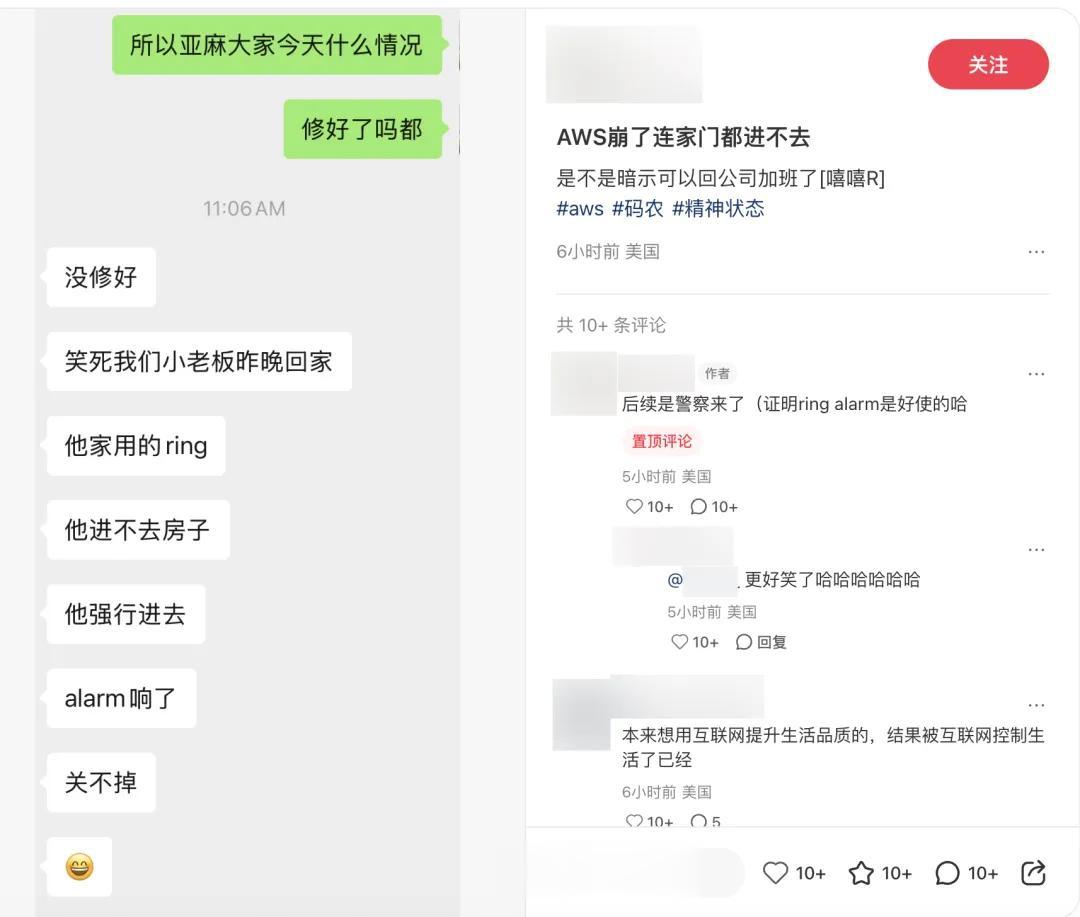Like the post with bottom heart icon
The width and height of the screenshot is (1080, 917).
click(775, 873)
